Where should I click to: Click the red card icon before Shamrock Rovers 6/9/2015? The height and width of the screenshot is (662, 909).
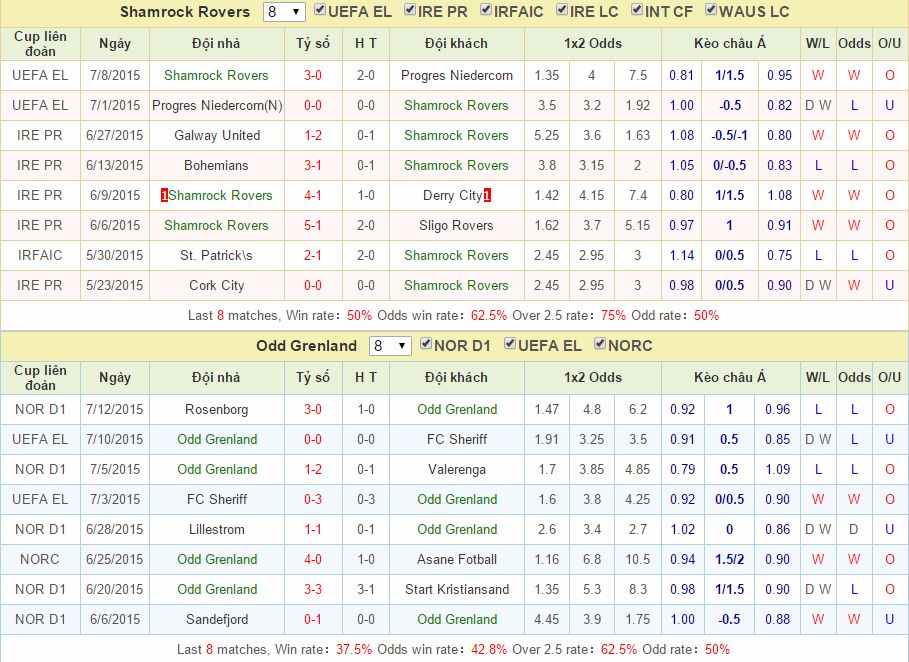[165, 195]
